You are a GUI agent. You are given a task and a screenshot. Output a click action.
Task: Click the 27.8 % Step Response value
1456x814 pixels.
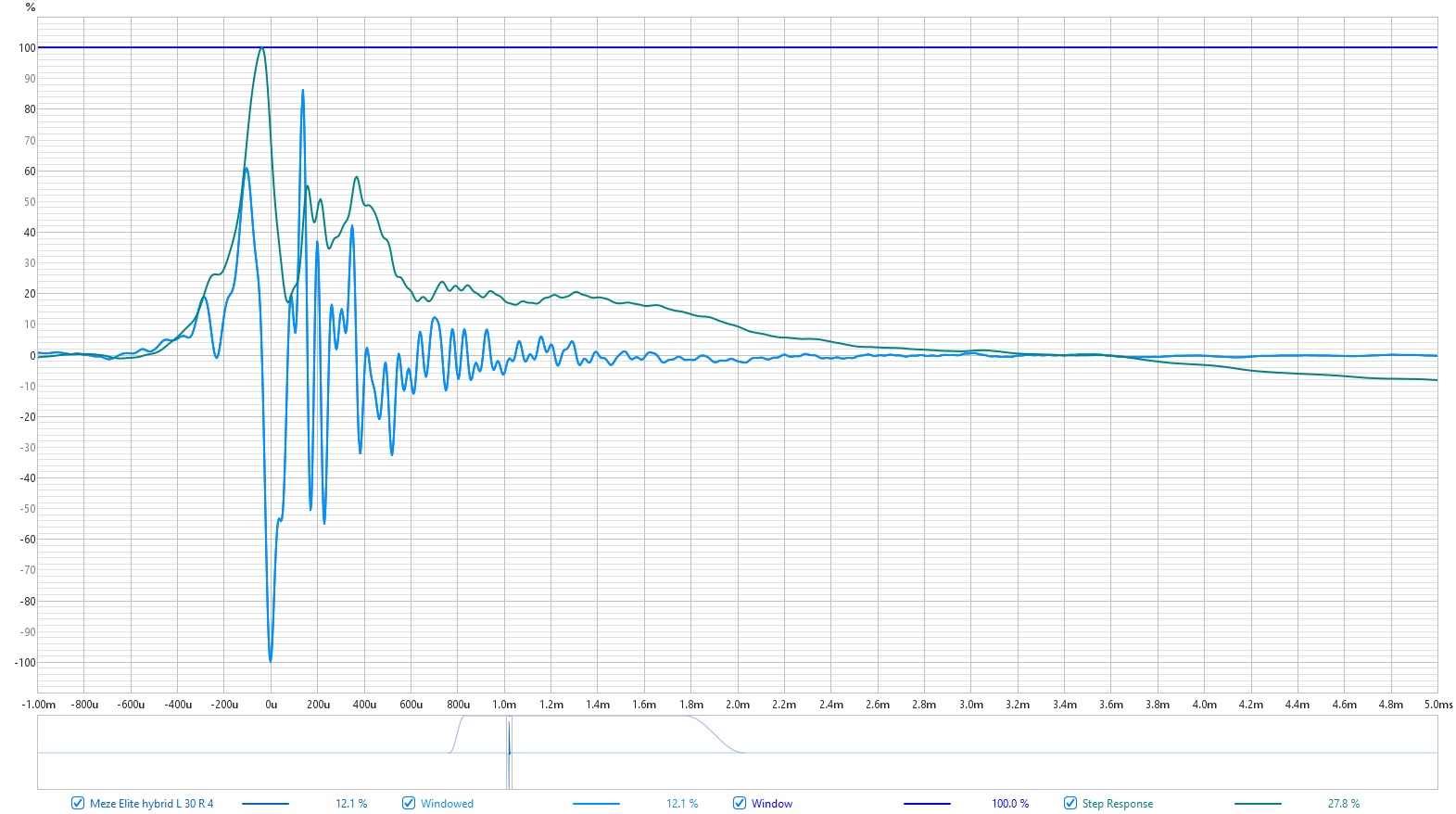[1344, 804]
